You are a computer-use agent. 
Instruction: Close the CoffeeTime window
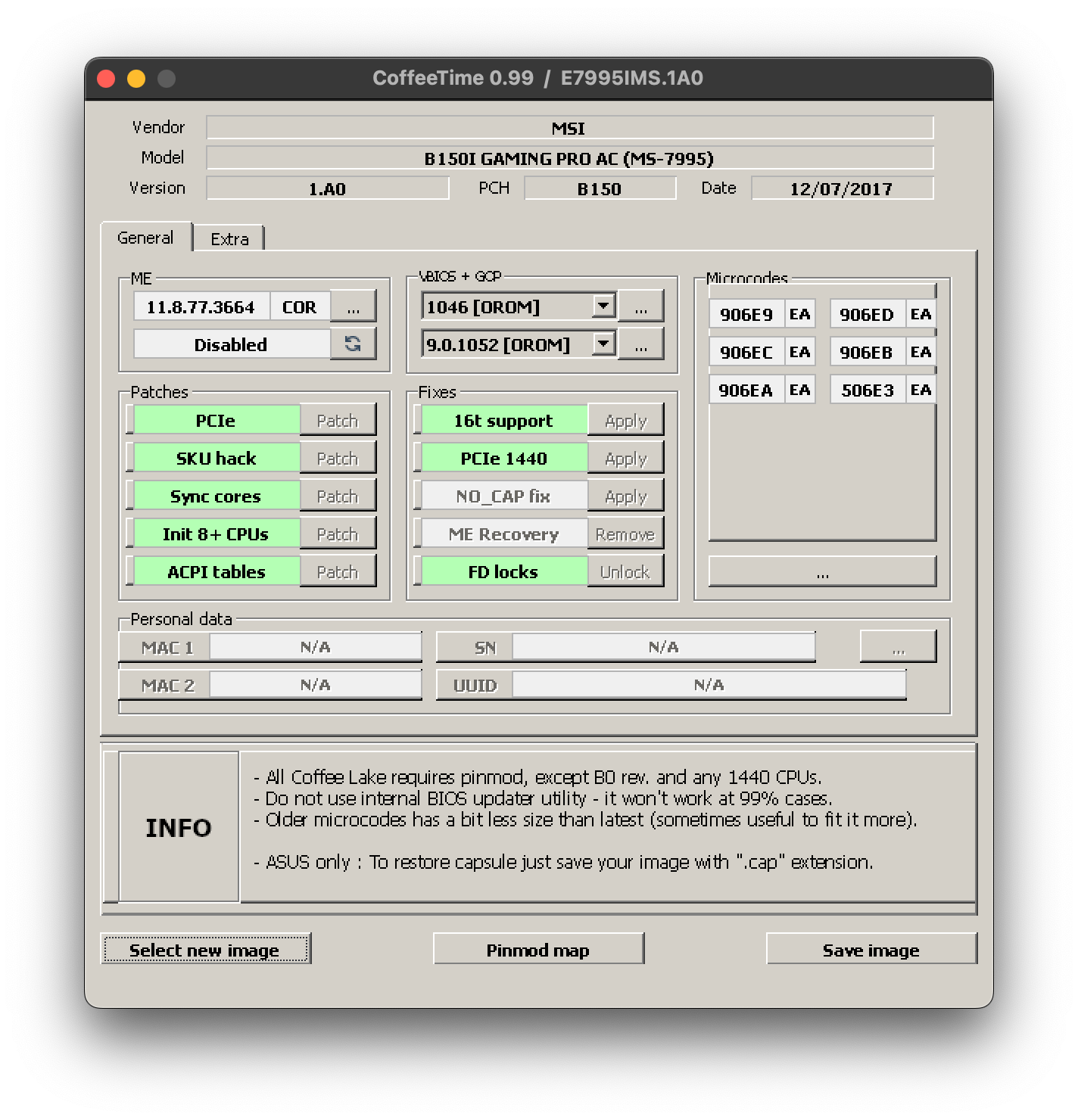pos(106,79)
